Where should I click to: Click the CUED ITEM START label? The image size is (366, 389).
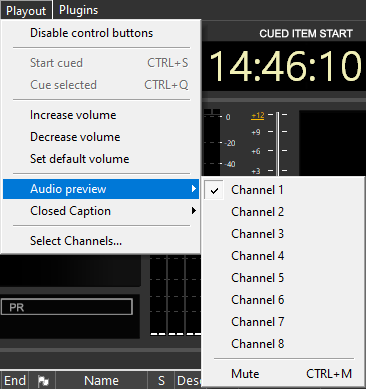[x=306, y=34]
